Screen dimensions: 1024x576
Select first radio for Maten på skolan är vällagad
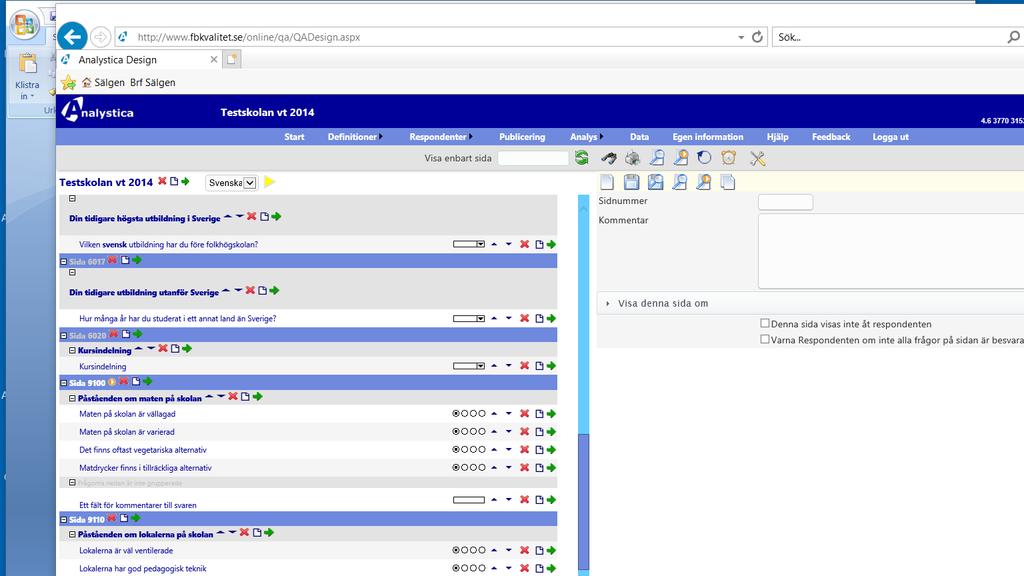(456, 413)
